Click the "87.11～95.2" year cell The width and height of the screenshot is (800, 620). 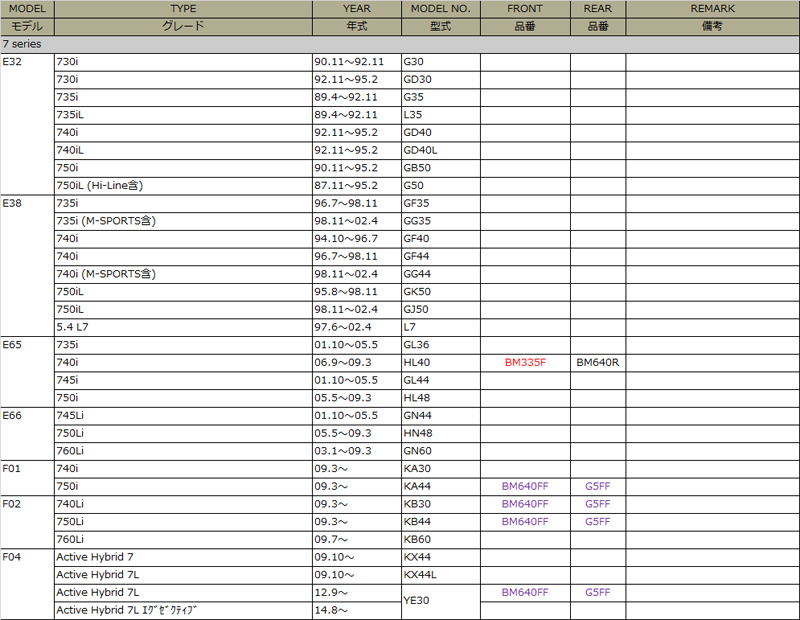tap(357, 186)
